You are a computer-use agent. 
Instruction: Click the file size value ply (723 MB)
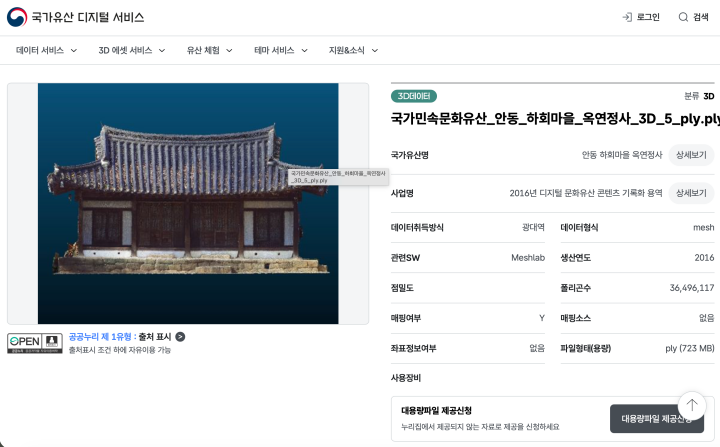tap(690, 348)
